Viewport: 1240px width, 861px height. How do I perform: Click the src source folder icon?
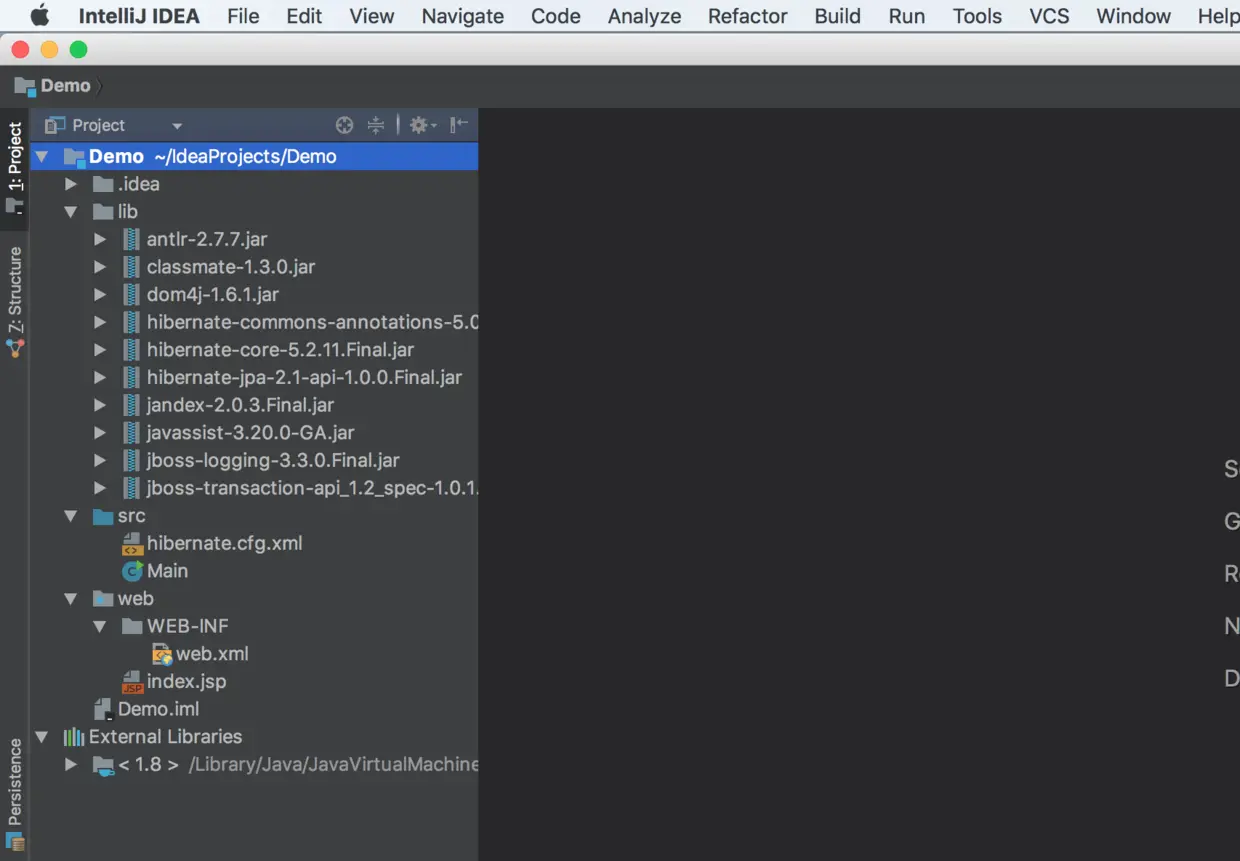103,516
